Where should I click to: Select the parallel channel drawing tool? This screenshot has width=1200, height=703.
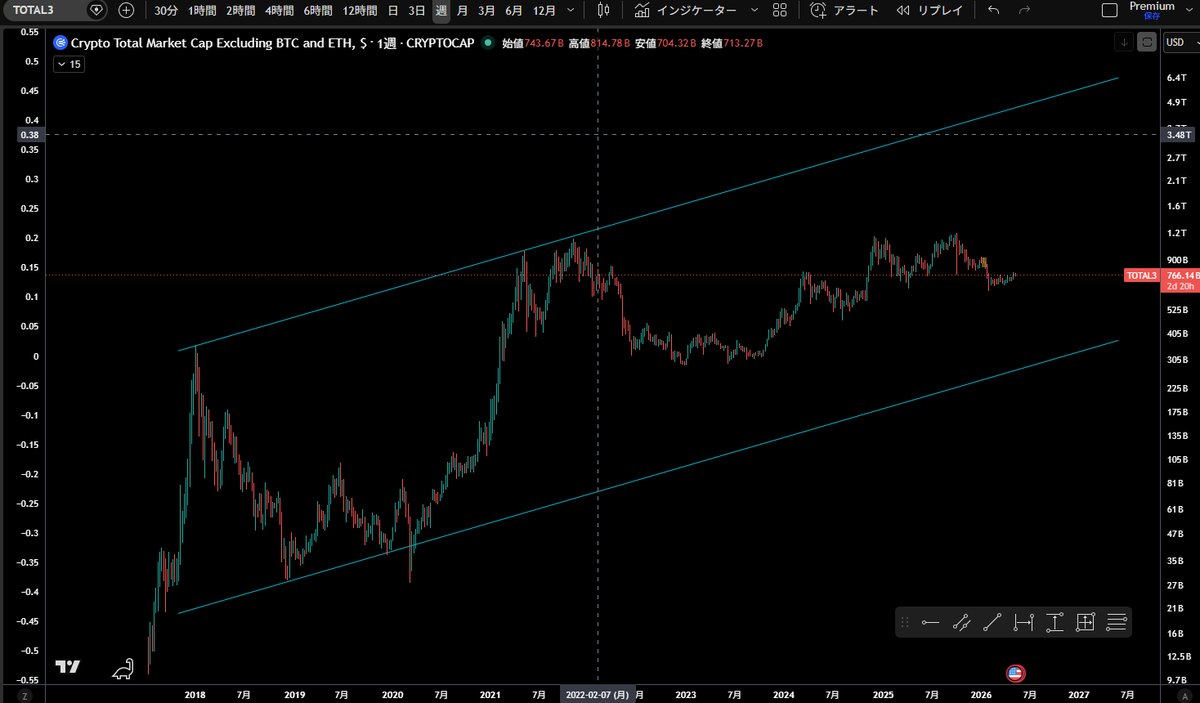(962, 623)
